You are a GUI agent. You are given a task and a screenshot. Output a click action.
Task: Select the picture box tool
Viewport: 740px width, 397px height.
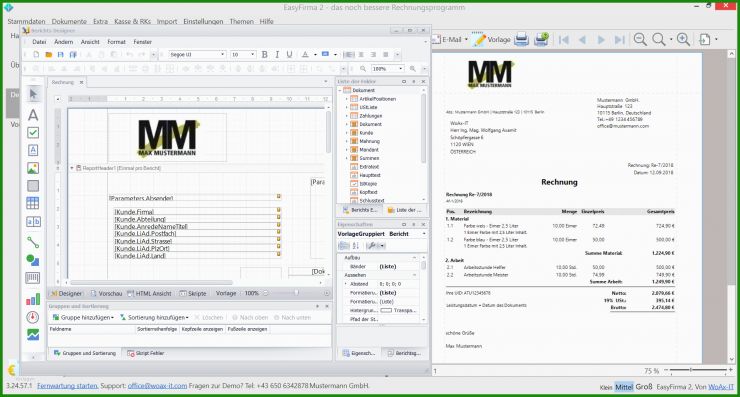click(33, 168)
